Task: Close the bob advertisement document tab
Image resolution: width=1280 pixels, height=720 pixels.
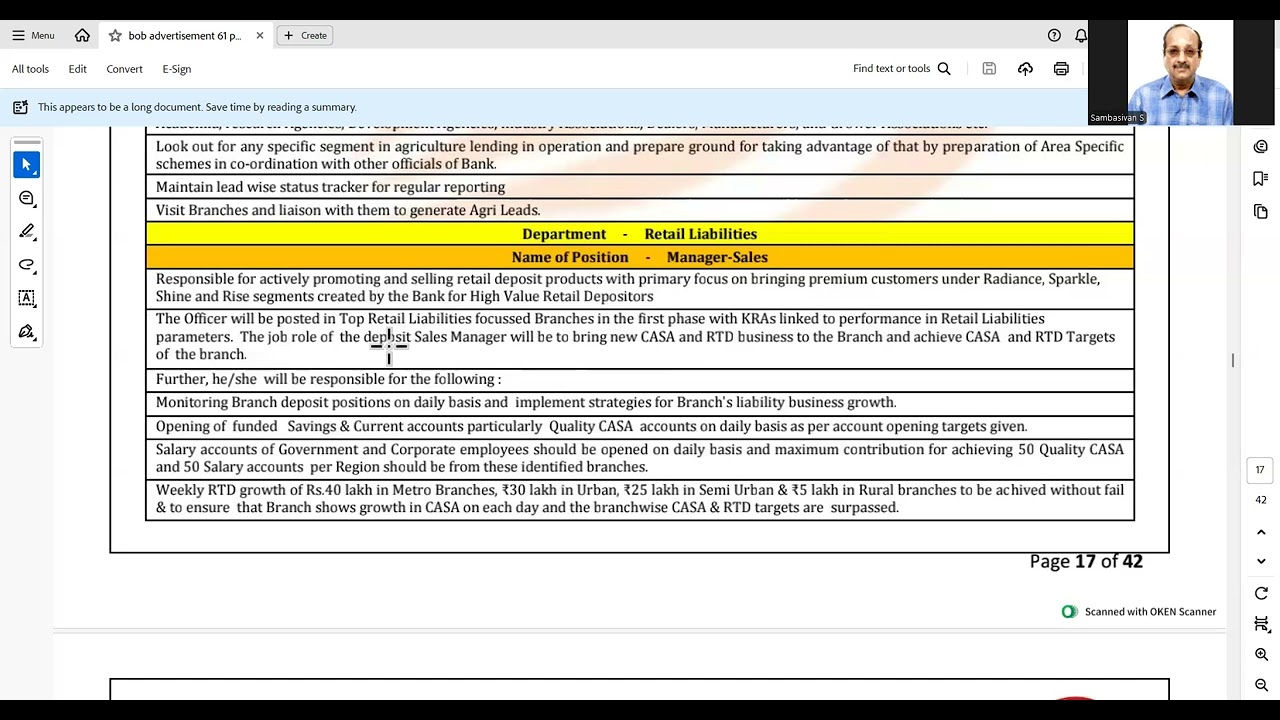Action: click(260, 35)
